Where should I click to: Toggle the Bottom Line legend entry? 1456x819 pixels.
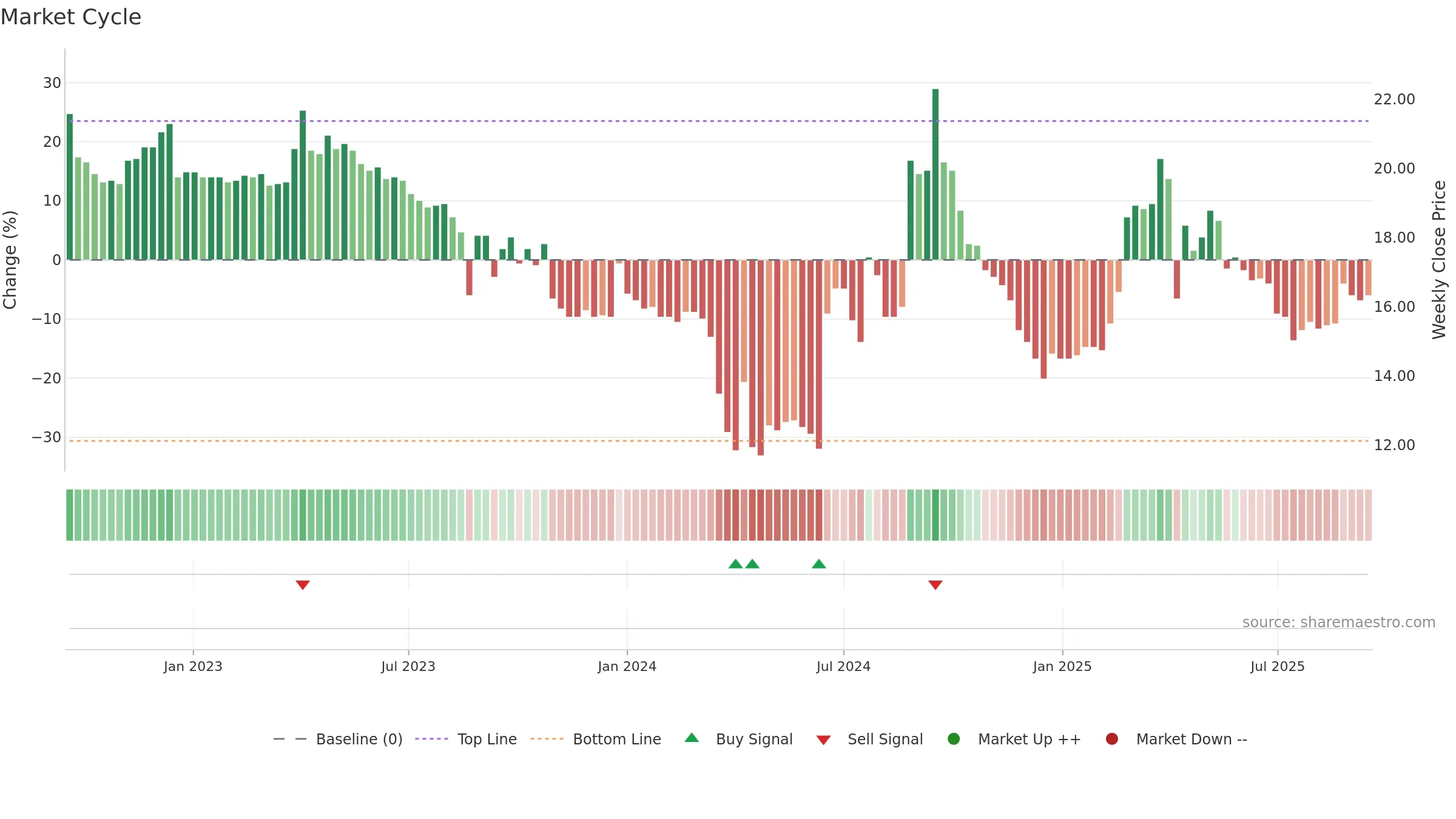click(596, 739)
